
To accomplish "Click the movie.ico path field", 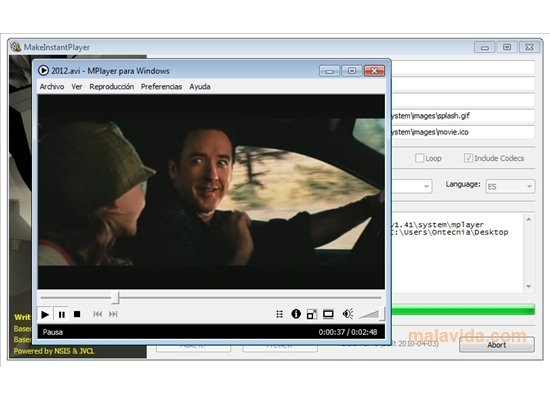I will (463, 132).
